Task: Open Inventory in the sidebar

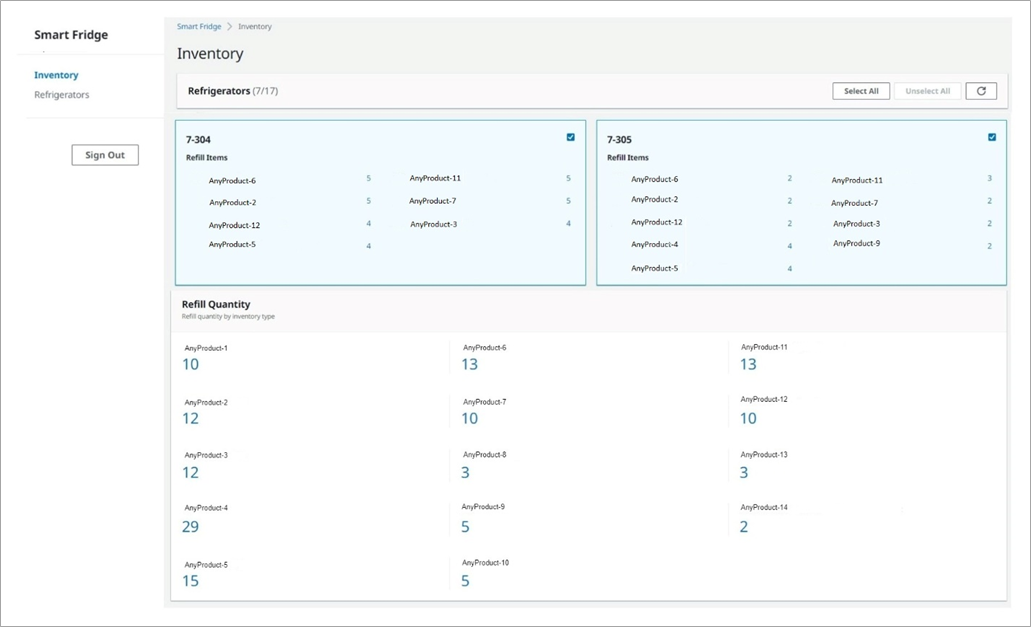Action: [x=56, y=75]
